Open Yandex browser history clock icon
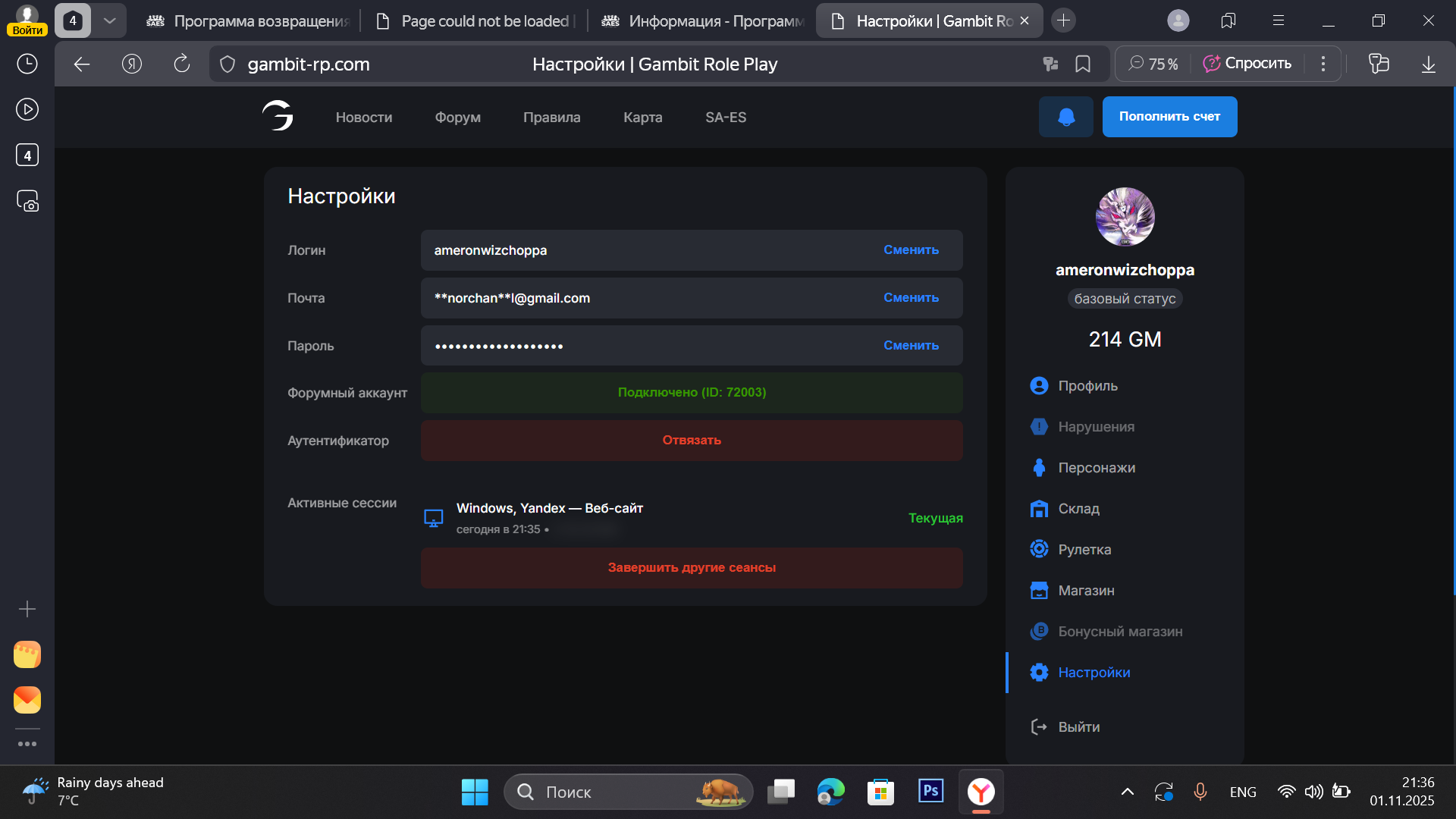 (x=27, y=64)
